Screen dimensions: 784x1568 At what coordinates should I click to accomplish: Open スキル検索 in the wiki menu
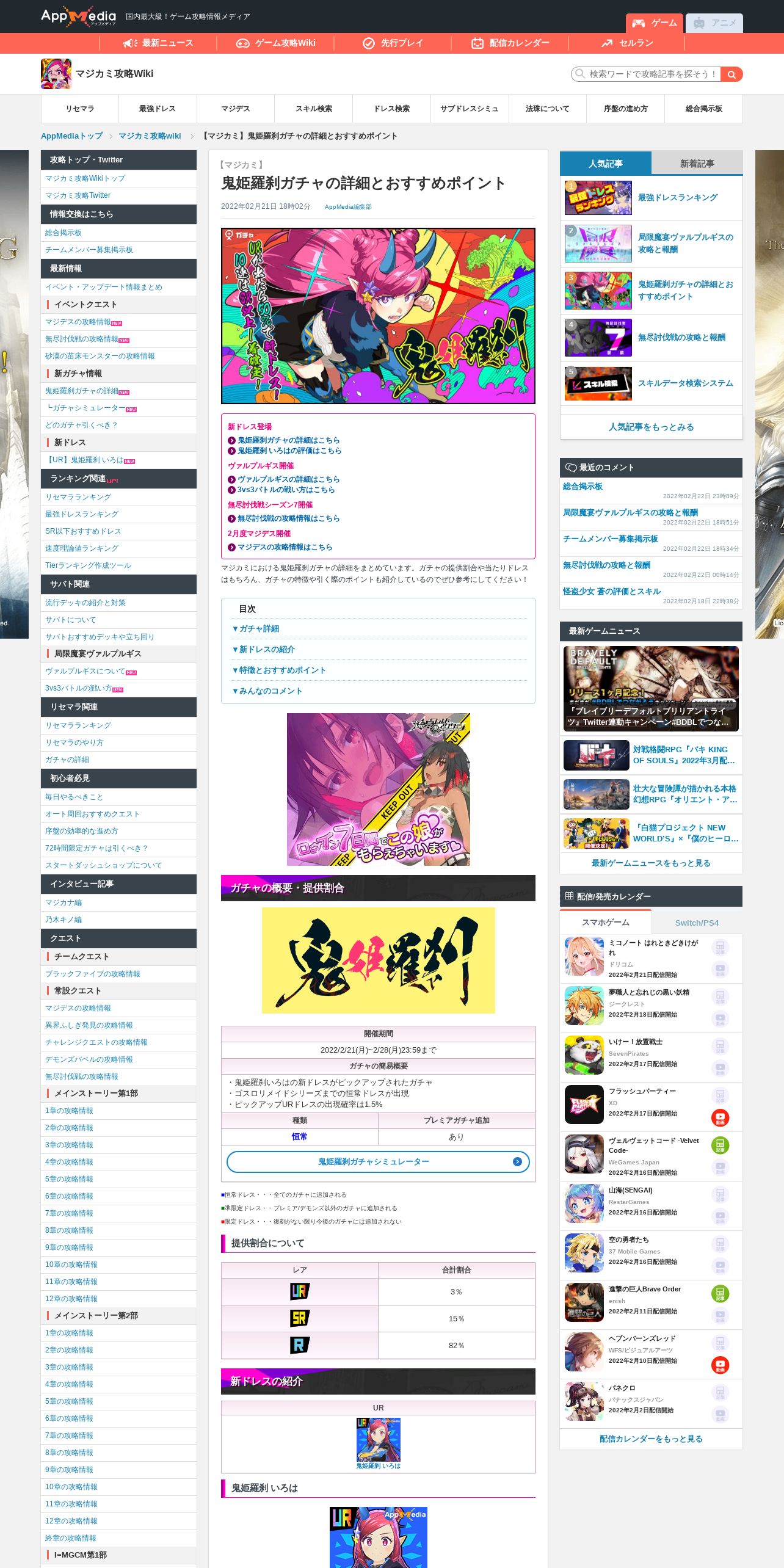[314, 109]
